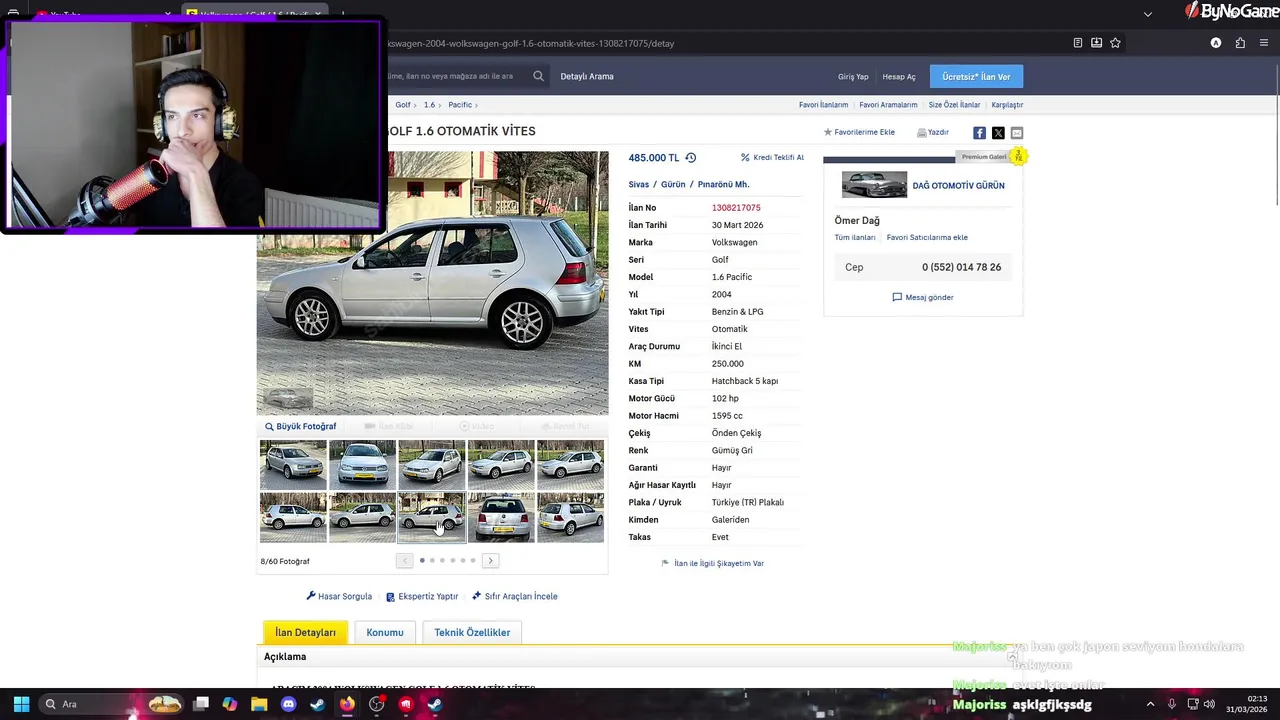Click Mesaj gönder to message seller
Viewport: 1280px width, 720px height.
pyautogui.click(x=922, y=297)
